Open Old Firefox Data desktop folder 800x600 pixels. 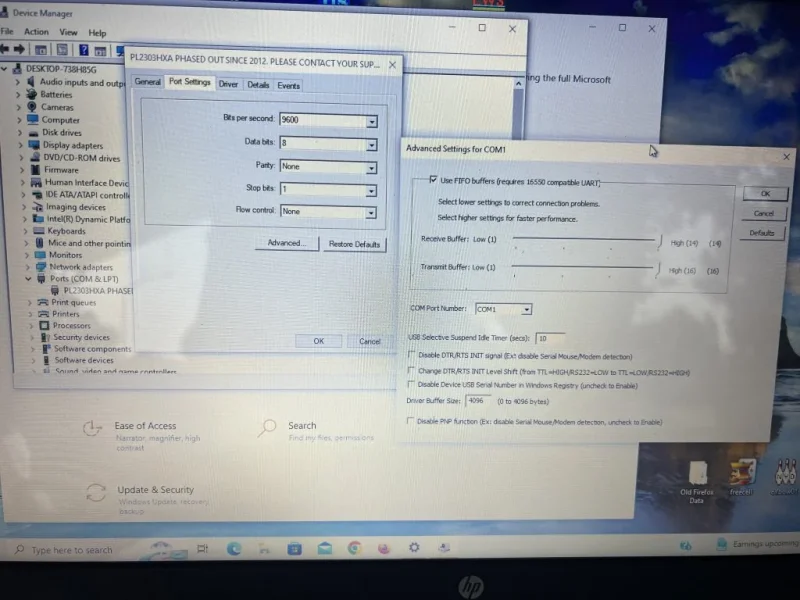697,481
